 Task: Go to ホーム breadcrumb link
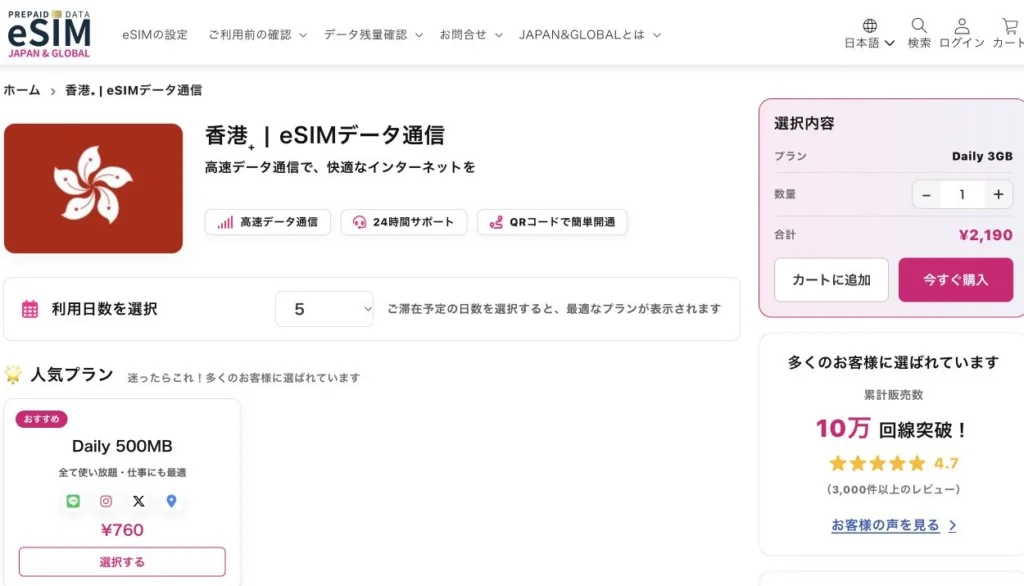(x=22, y=90)
